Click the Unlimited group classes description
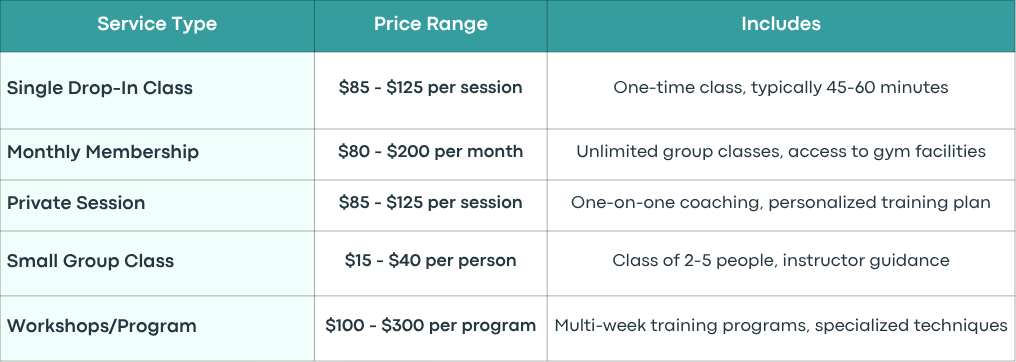1016x362 pixels. (781, 152)
